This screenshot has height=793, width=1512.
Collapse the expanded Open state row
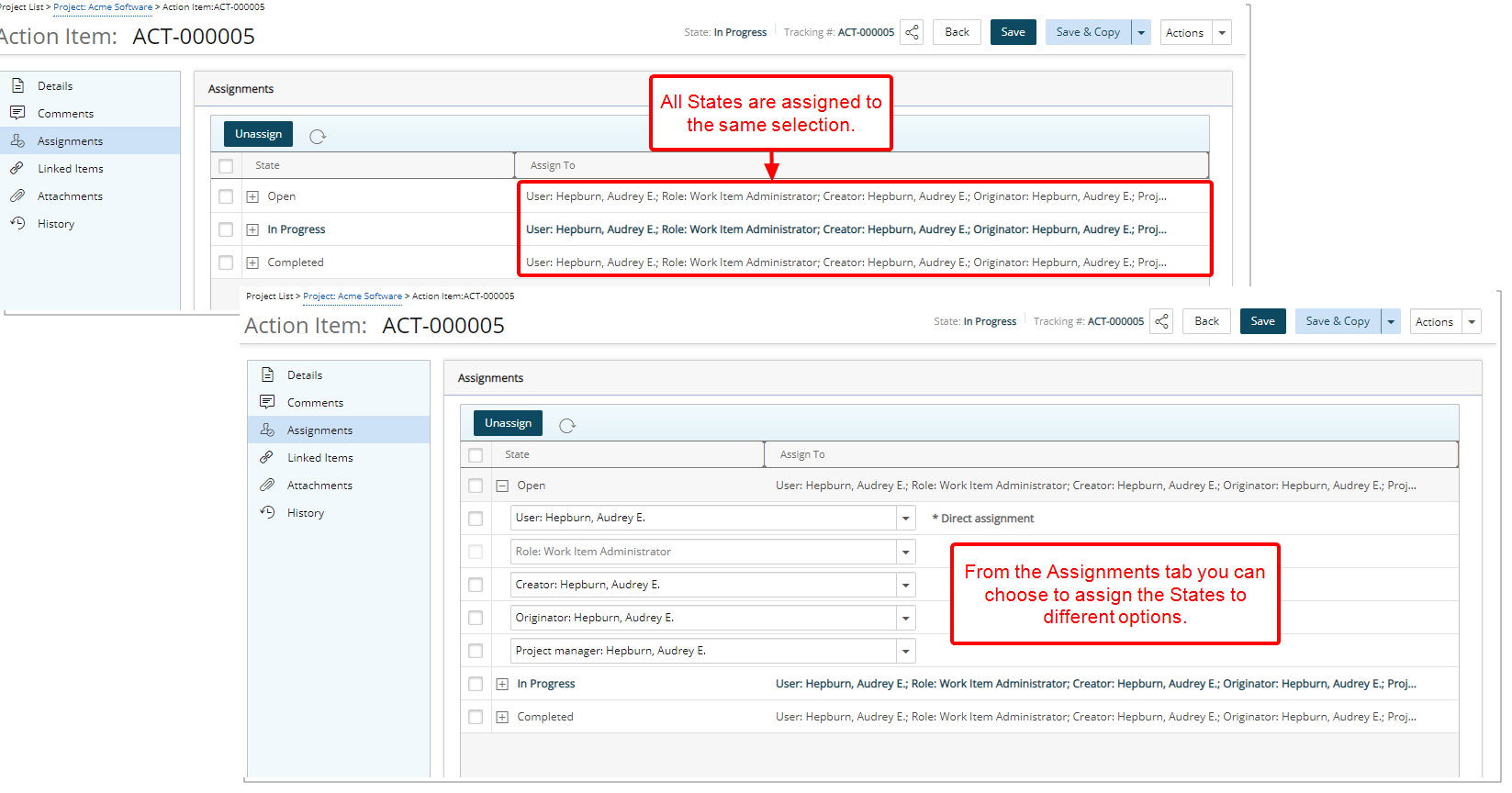pos(502,486)
